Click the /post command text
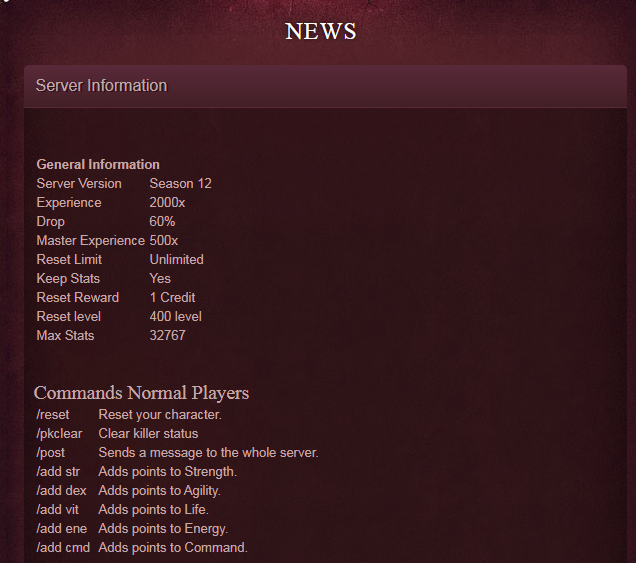This screenshot has height=563, width=636. point(51,452)
